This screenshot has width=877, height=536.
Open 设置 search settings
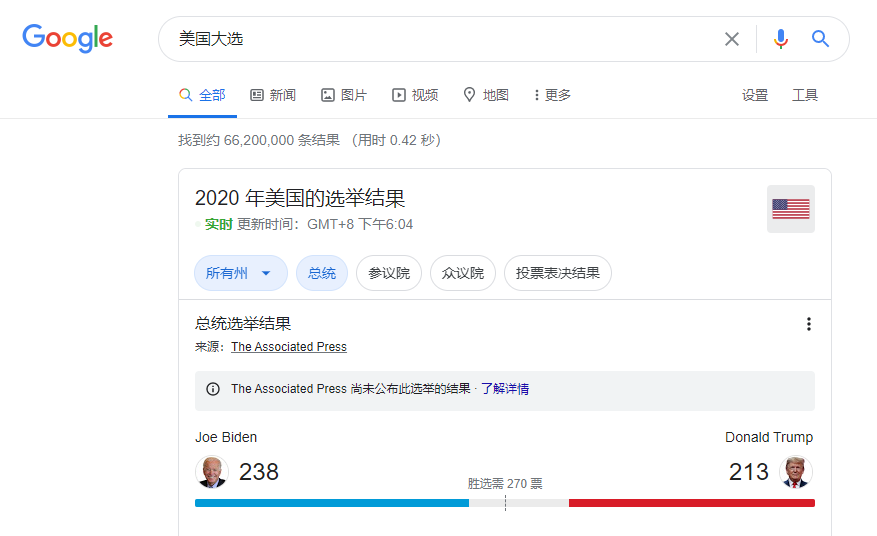click(755, 95)
